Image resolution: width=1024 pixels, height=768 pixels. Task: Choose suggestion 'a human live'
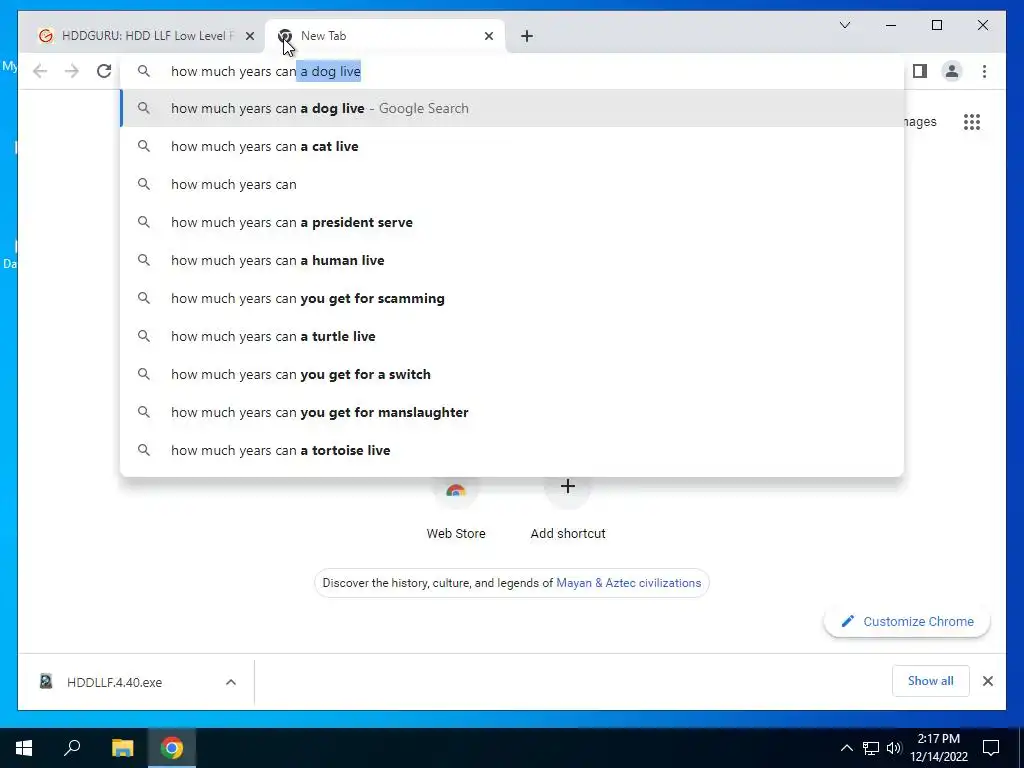point(512,260)
